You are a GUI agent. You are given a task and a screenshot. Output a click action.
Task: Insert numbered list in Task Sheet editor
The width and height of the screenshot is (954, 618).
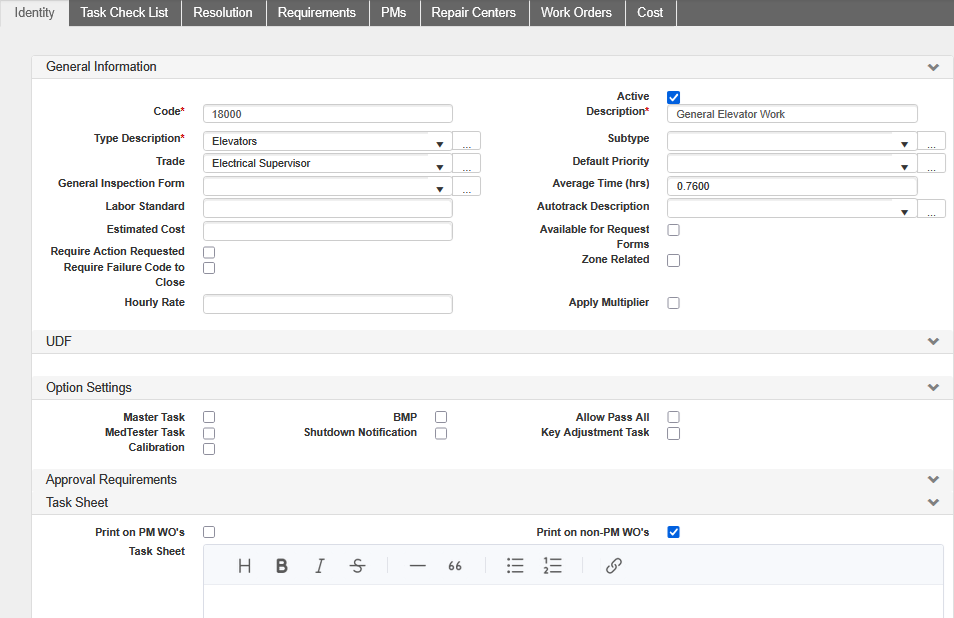(x=552, y=566)
